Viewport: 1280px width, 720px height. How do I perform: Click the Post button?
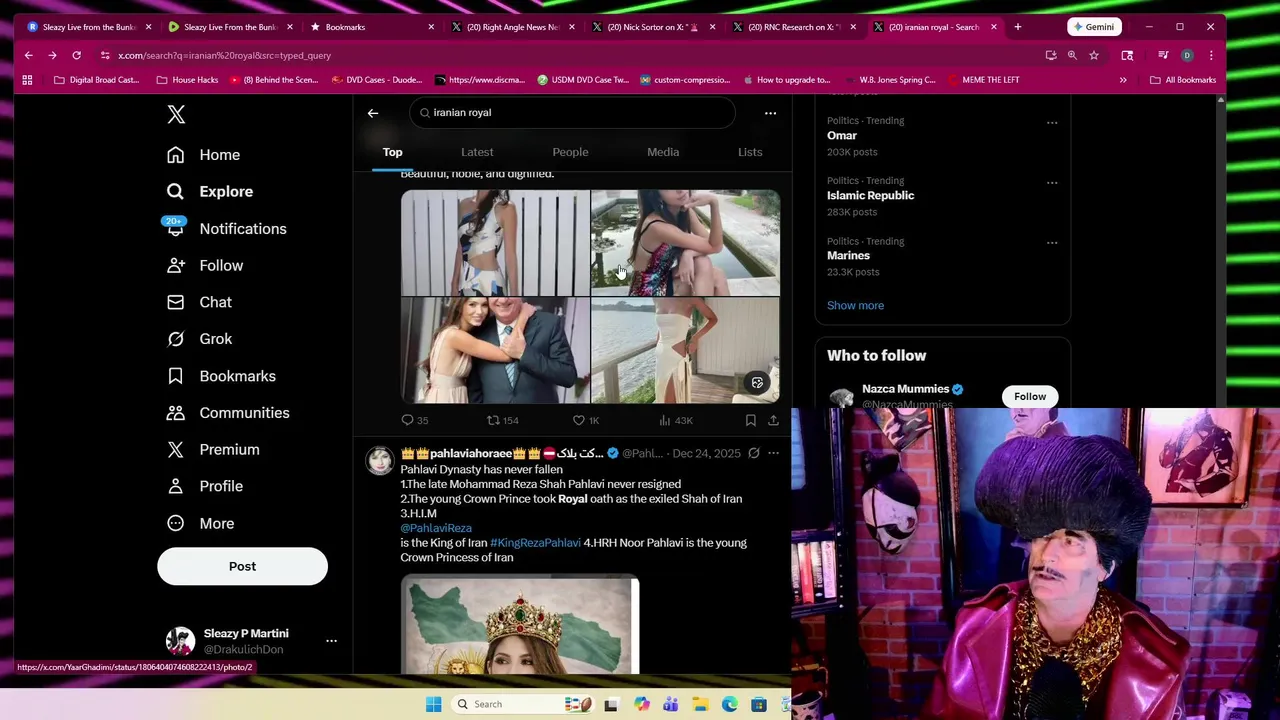click(242, 566)
